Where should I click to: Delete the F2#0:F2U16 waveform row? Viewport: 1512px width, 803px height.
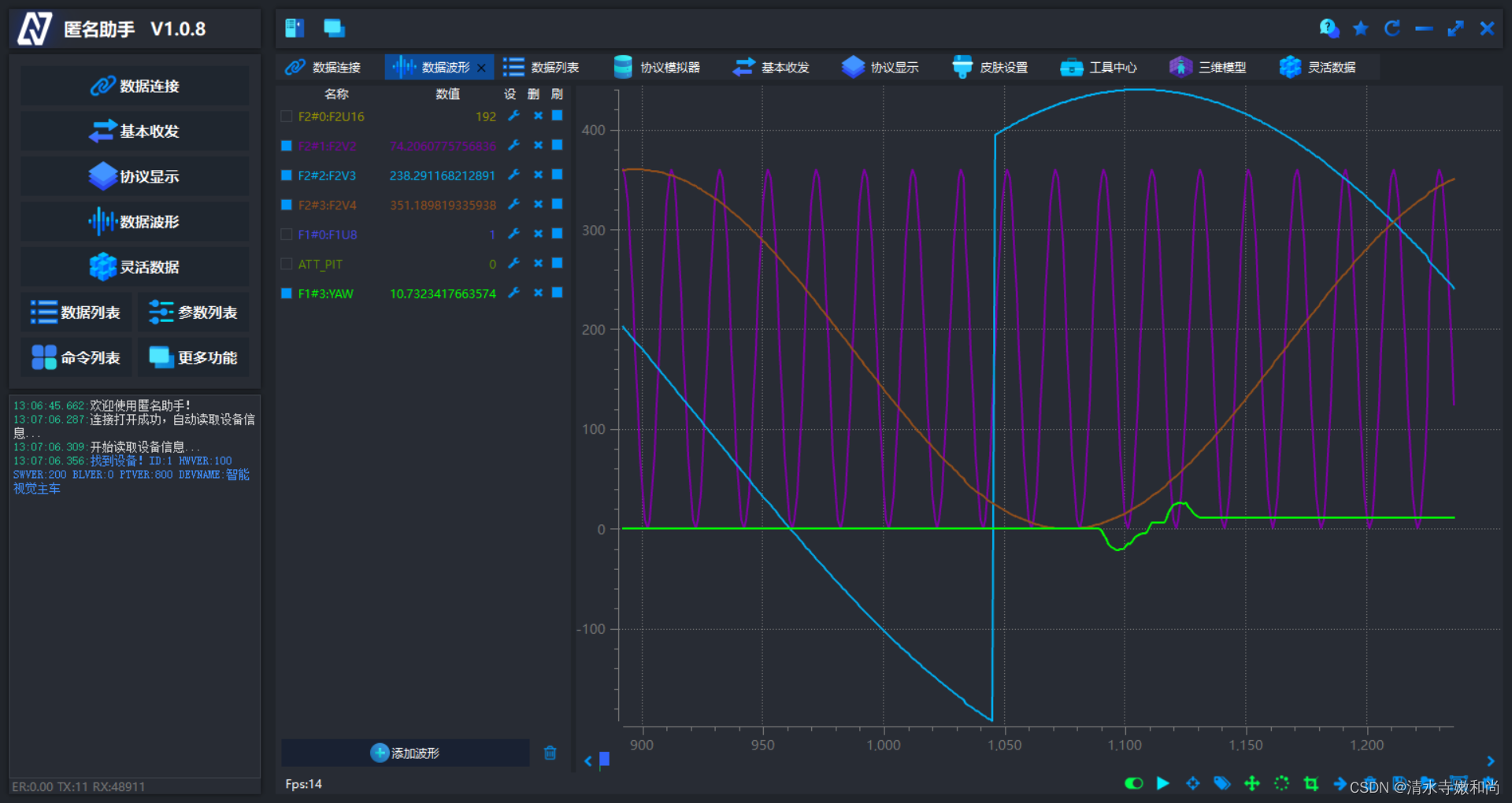538,116
